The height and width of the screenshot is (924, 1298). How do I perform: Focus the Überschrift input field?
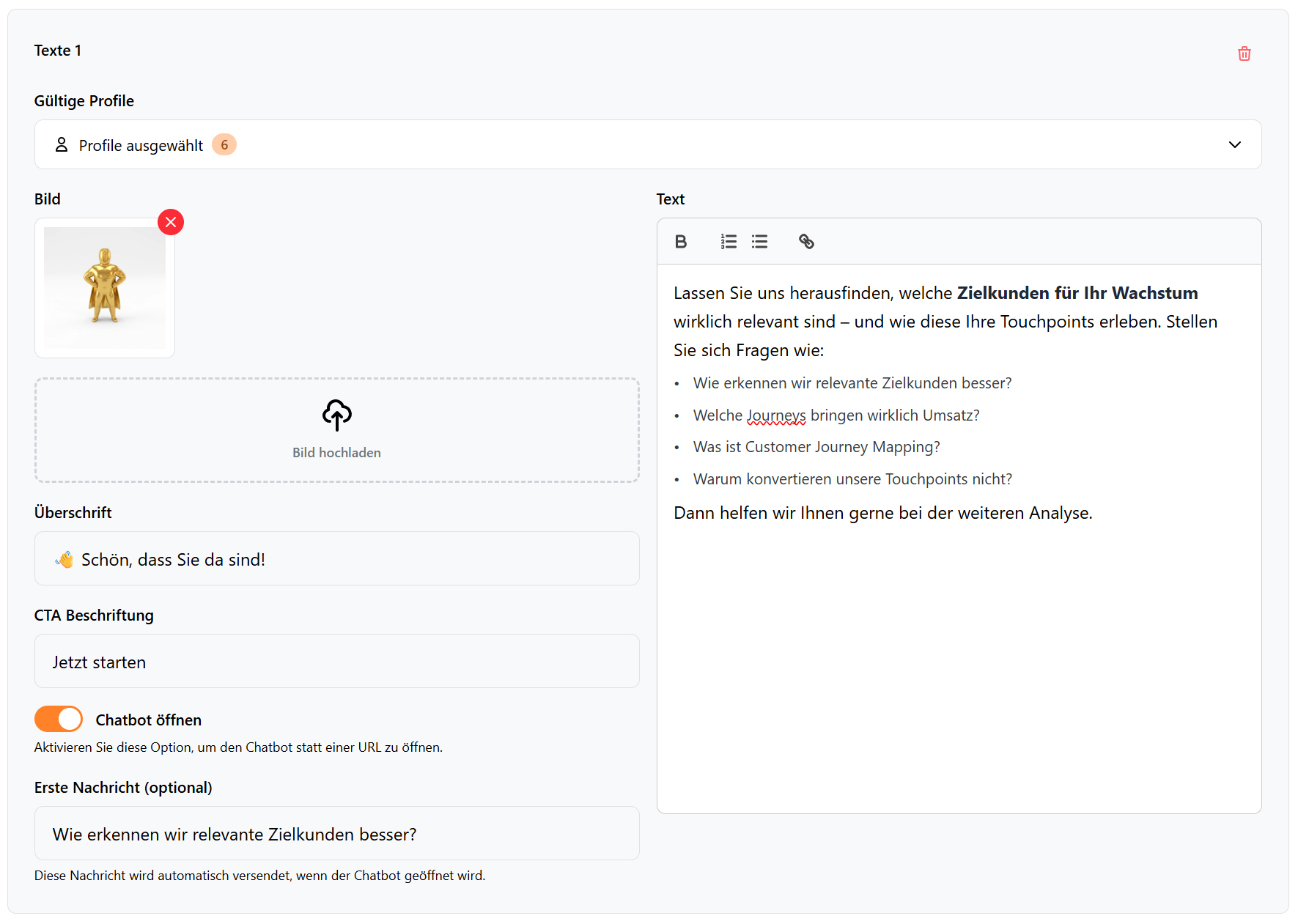pyautogui.click(x=337, y=559)
